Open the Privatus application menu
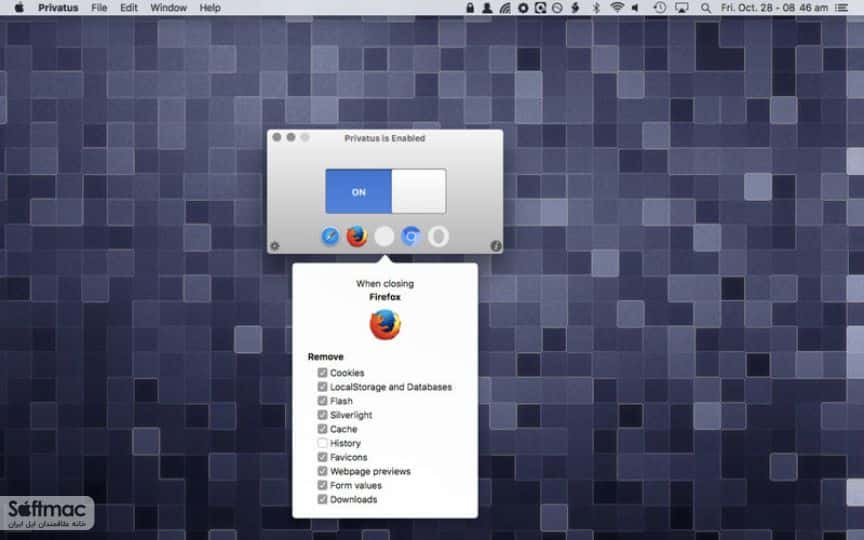Image resolution: width=864 pixels, height=540 pixels. pyautogui.click(x=58, y=8)
